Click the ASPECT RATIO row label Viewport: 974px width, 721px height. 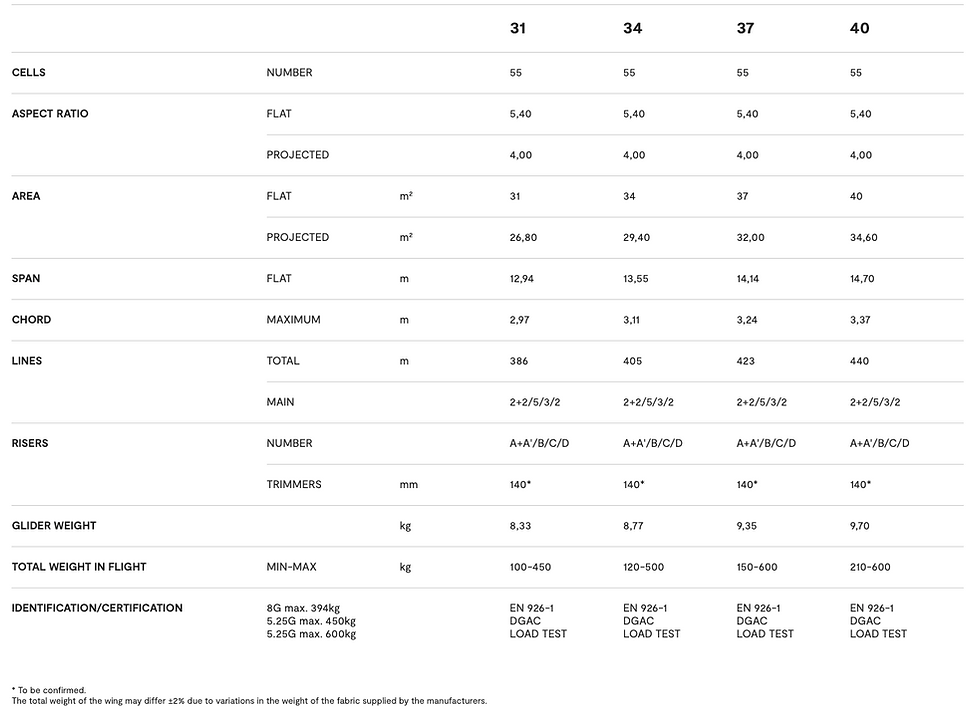click(x=50, y=114)
